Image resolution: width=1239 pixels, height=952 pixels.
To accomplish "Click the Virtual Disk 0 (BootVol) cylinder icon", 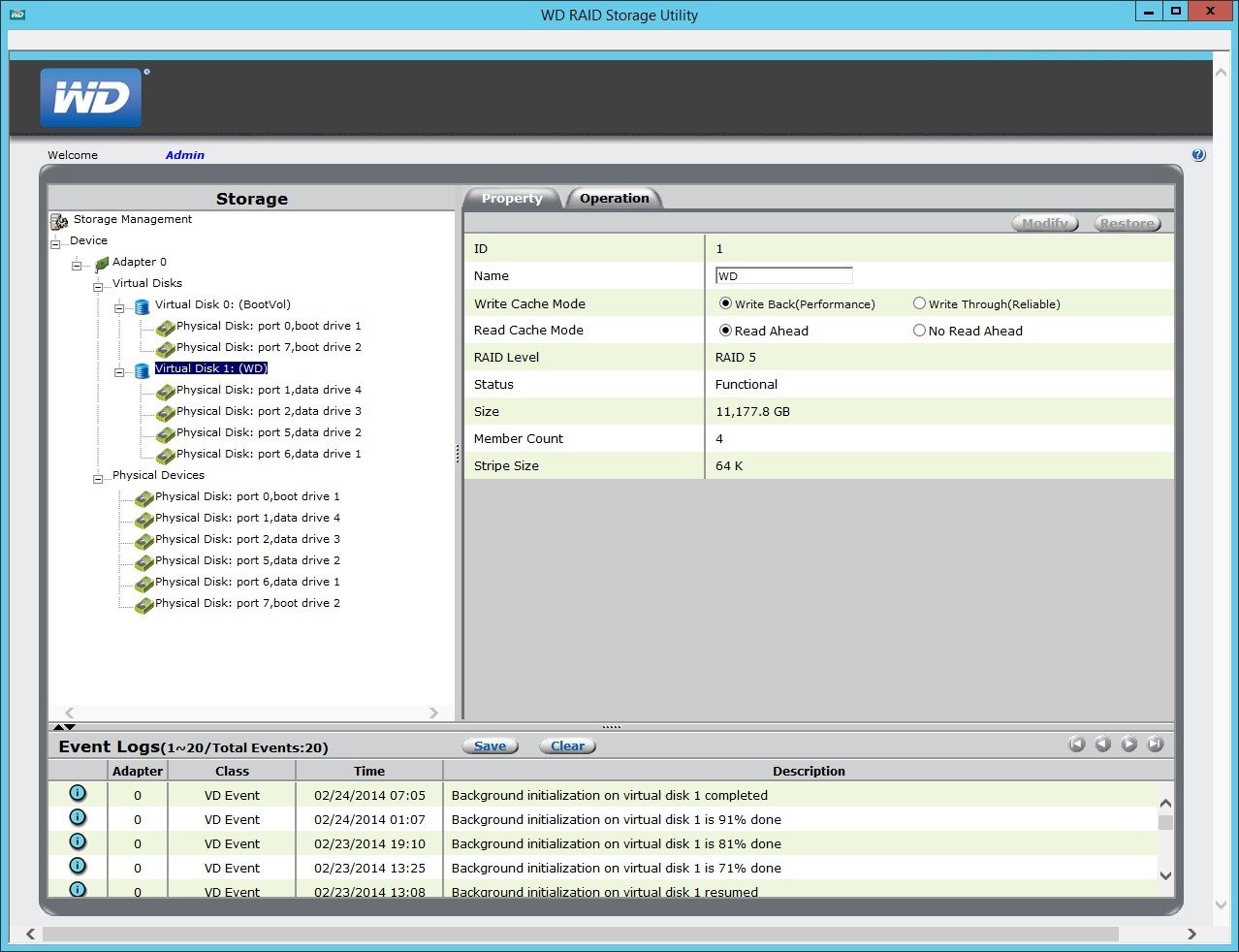I will pos(143,306).
